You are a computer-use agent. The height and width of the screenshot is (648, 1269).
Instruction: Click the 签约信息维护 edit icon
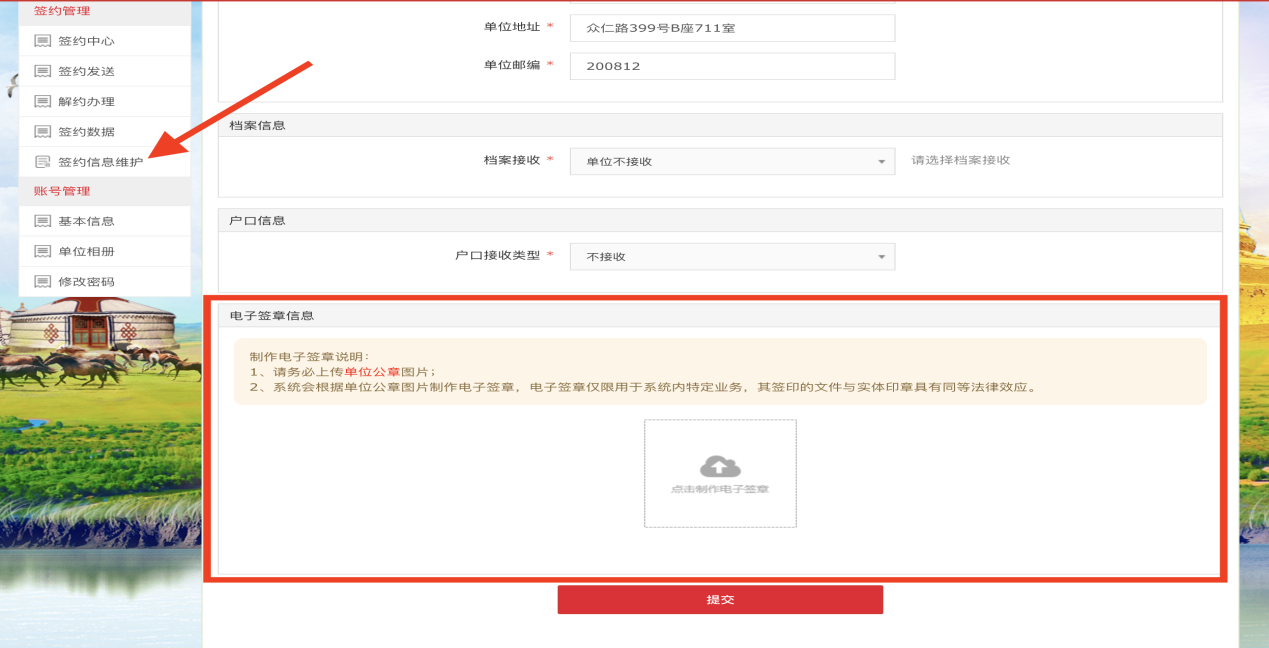click(42, 161)
